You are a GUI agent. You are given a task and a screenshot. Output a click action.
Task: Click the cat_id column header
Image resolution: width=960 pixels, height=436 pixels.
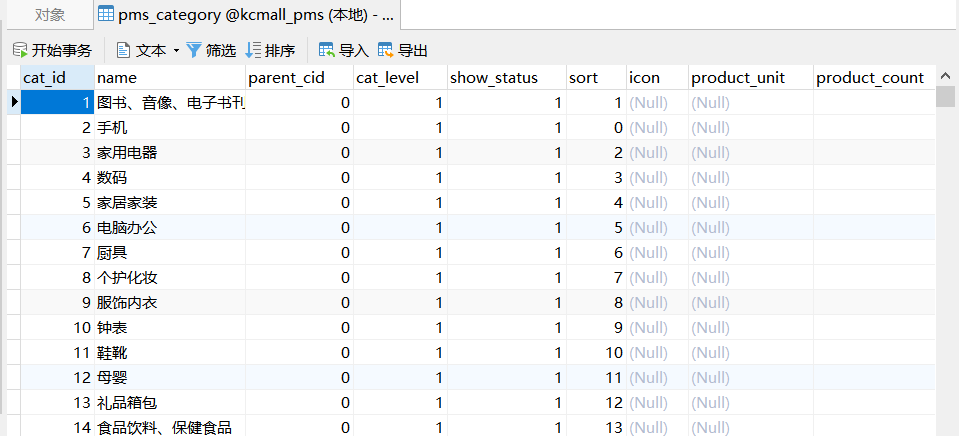tap(58, 78)
